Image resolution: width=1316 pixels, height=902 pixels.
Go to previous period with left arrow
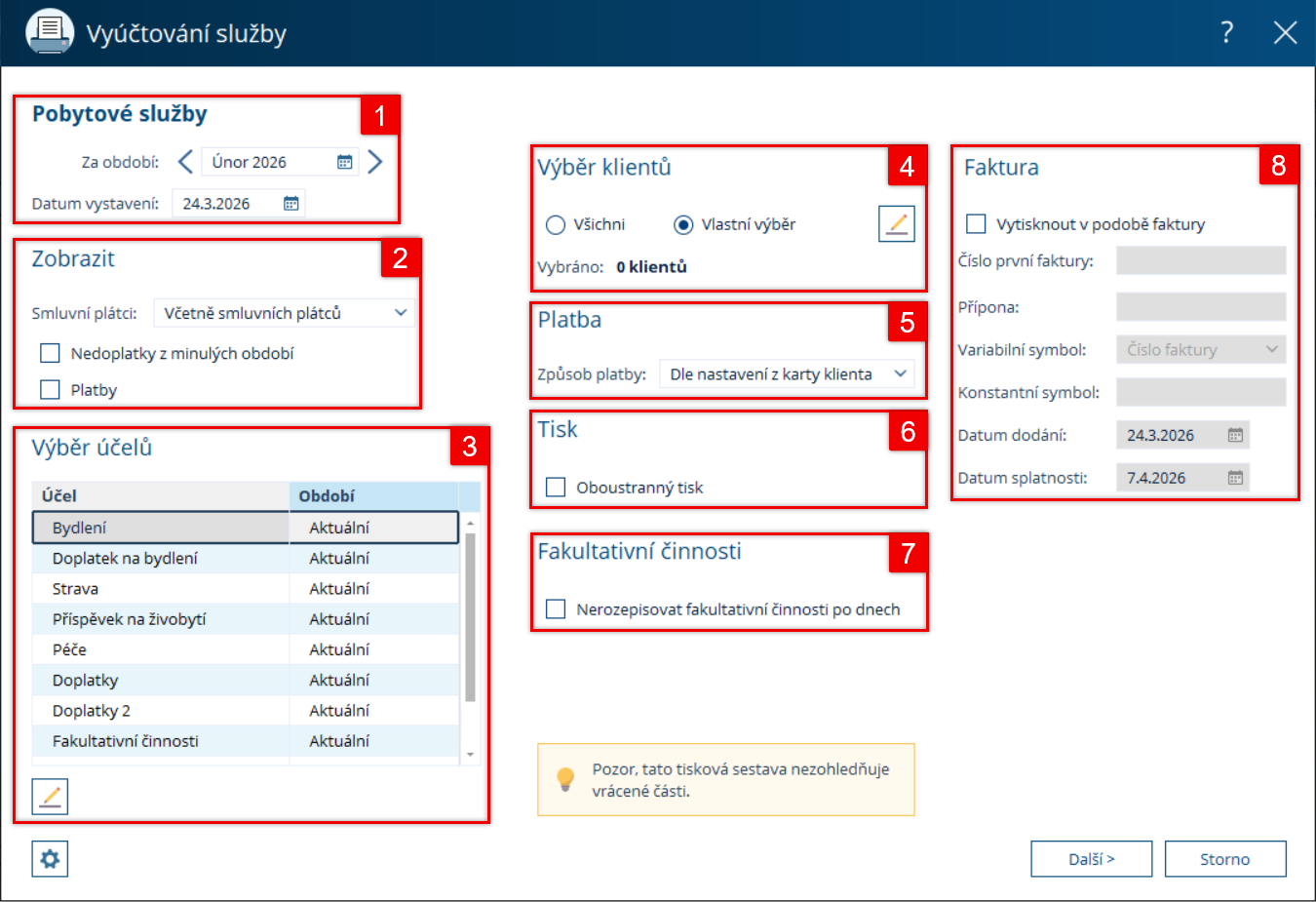[x=185, y=161]
